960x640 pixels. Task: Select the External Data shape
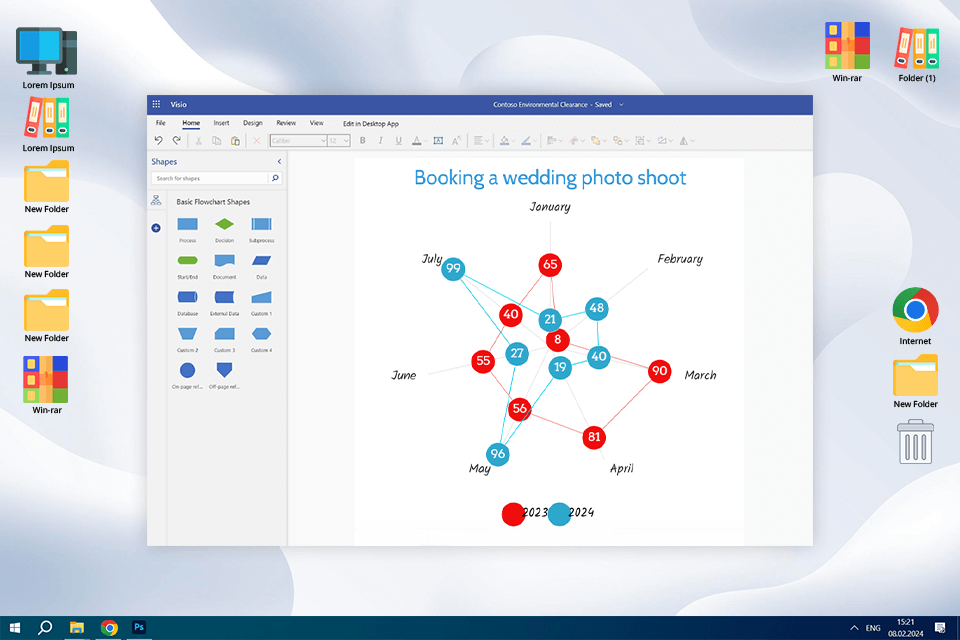[225, 297]
